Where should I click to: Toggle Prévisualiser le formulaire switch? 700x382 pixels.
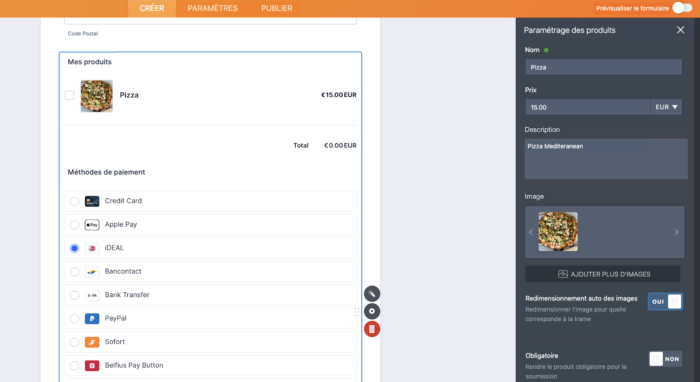tap(682, 8)
